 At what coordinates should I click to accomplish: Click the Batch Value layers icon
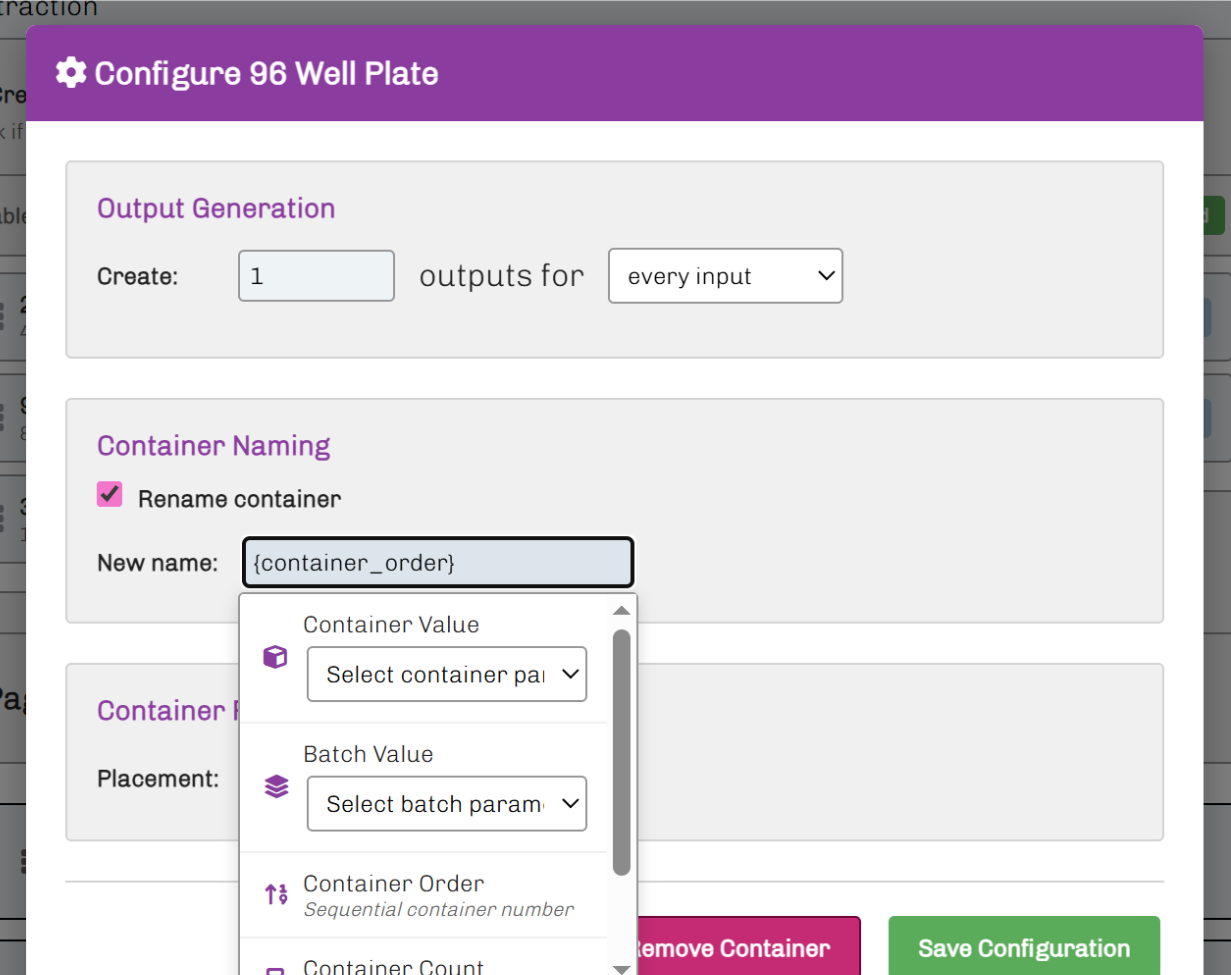click(x=276, y=787)
